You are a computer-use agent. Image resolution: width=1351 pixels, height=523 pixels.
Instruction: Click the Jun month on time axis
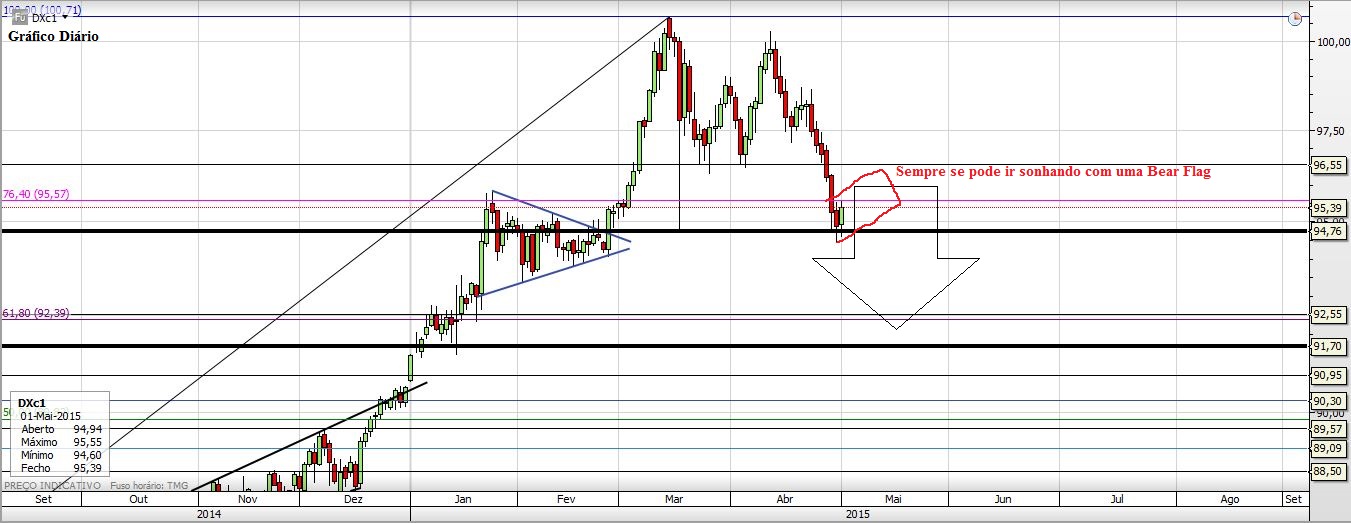point(1003,498)
